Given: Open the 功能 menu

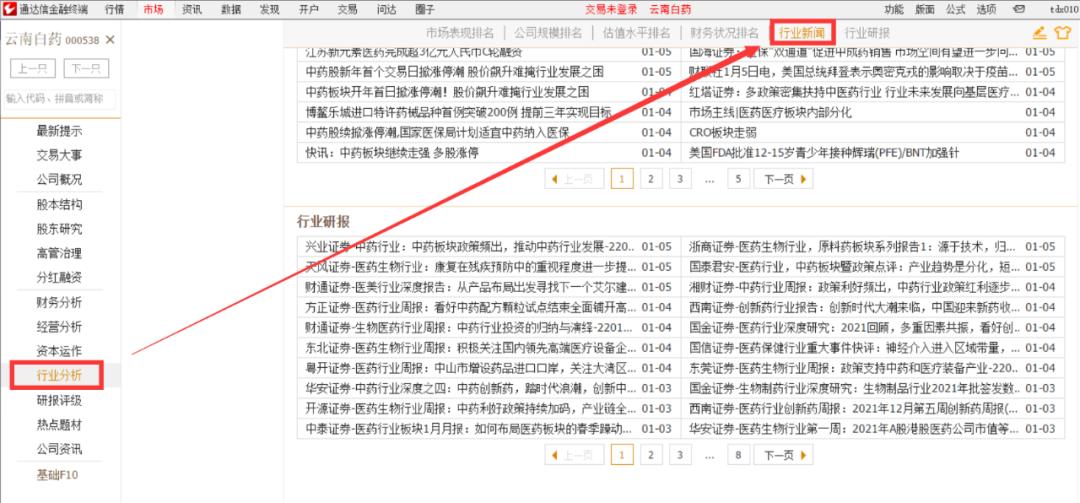Looking at the screenshot, I should coord(894,9).
